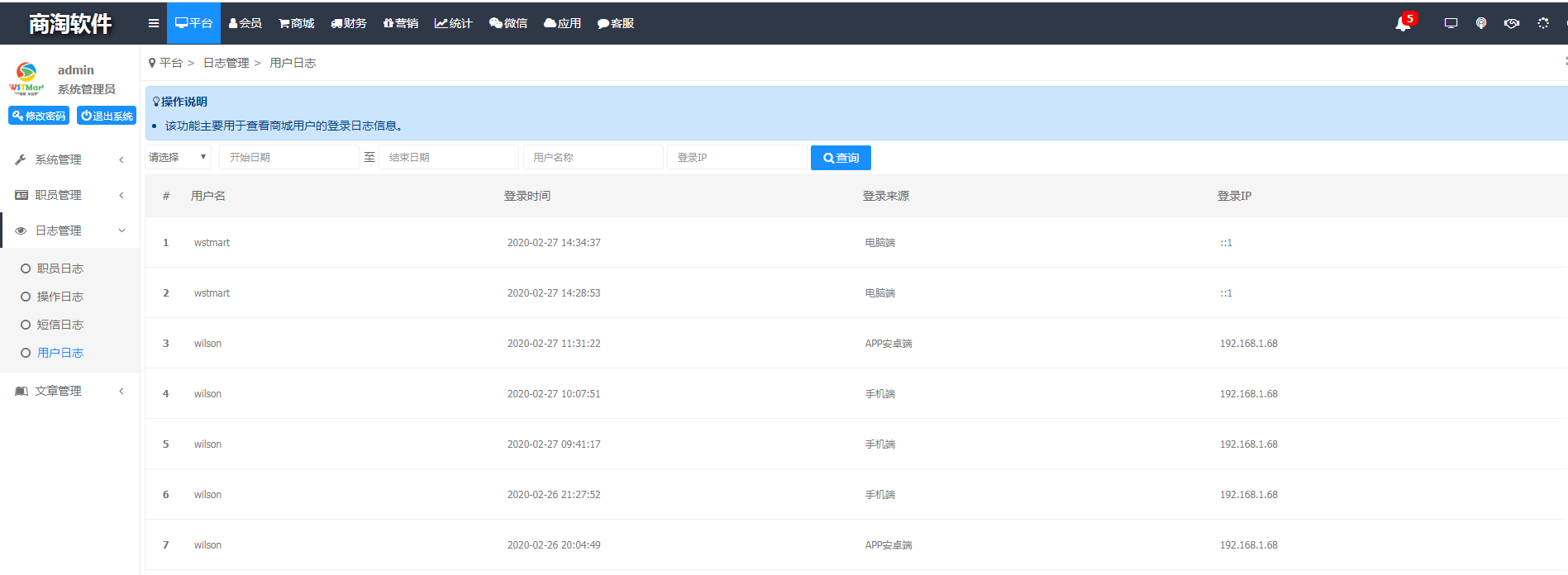Screen dimensions: 1568x575
Task: Click the 退出系统 logout button
Action: click(x=107, y=116)
